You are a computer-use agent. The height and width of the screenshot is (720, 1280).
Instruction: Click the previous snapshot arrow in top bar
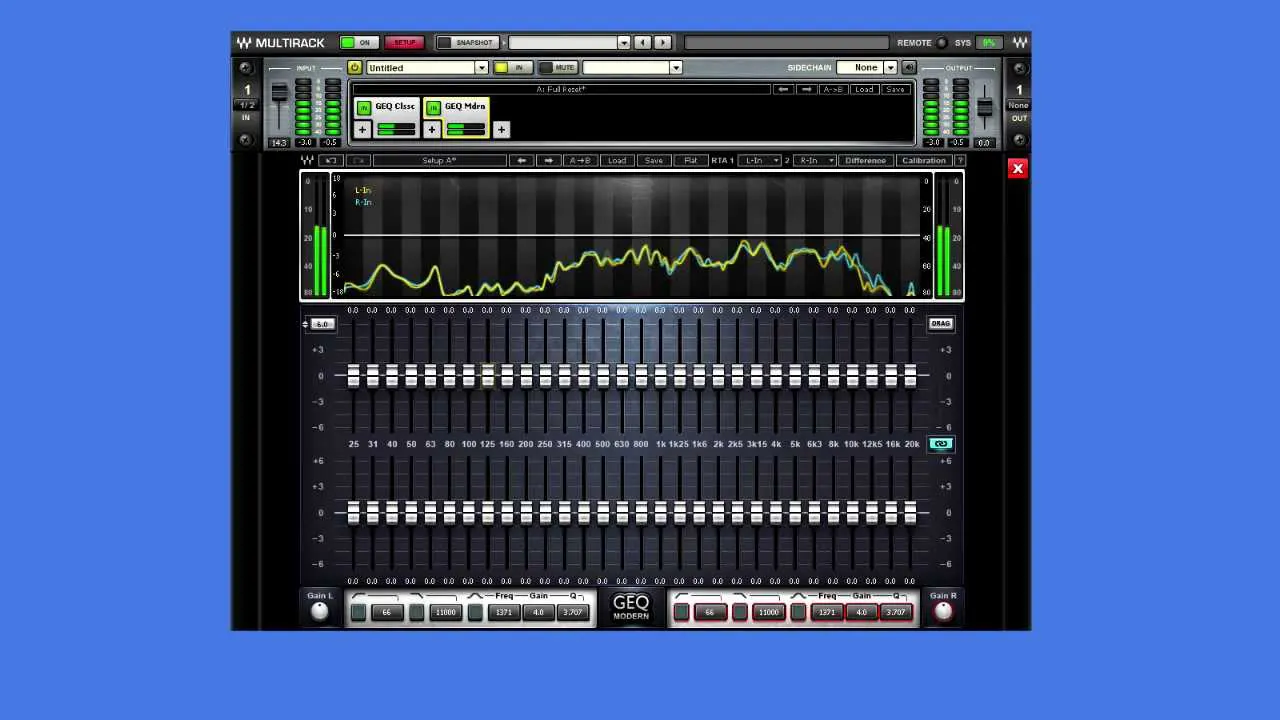[x=642, y=43]
